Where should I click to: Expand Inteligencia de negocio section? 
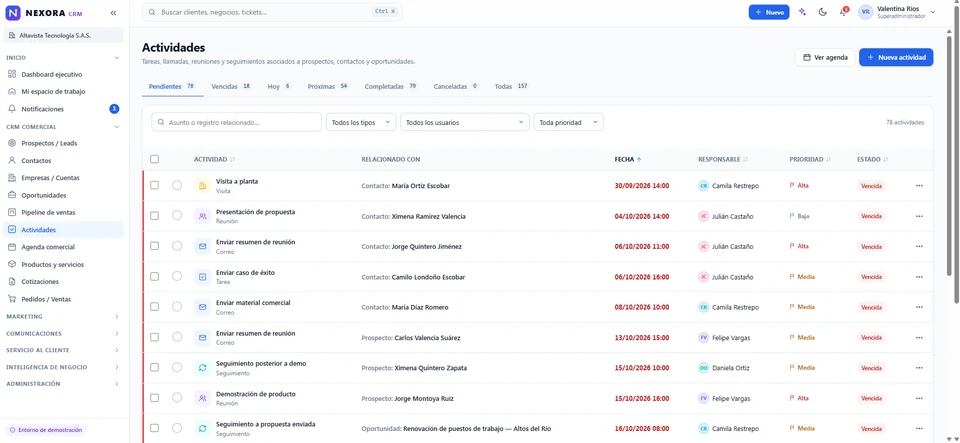pyautogui.click(x=62, y=367)
